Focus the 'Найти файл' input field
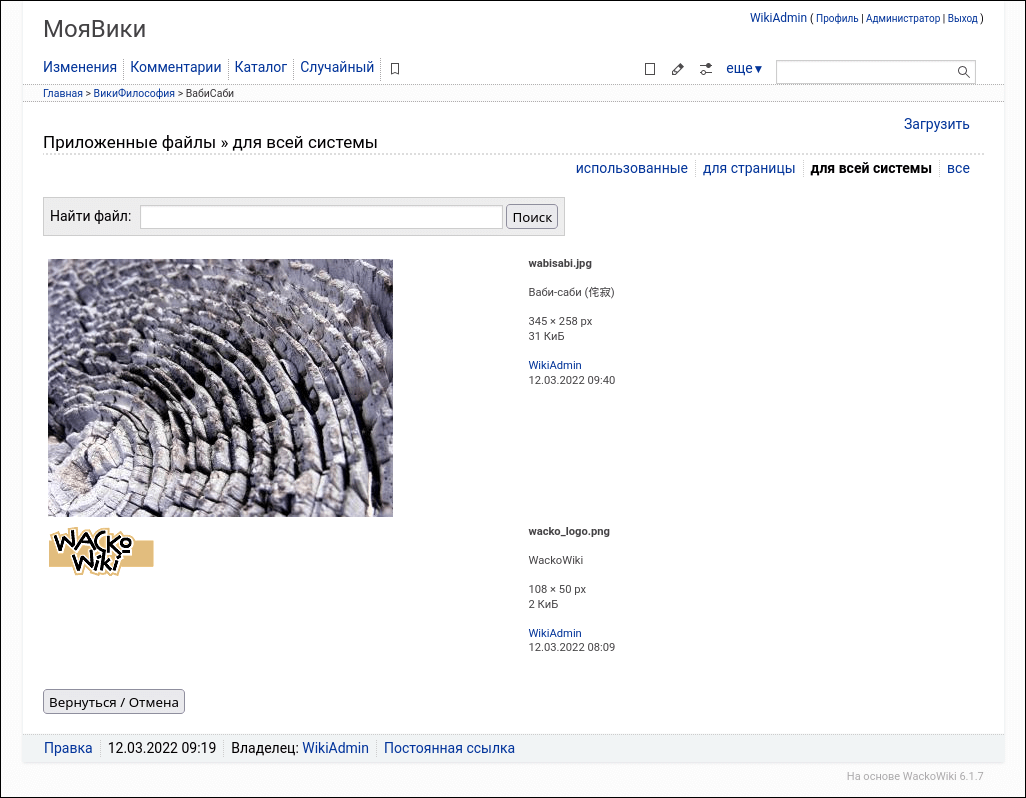The width and height of the screenshot is (1026, 798). click(x=321, y=217)
